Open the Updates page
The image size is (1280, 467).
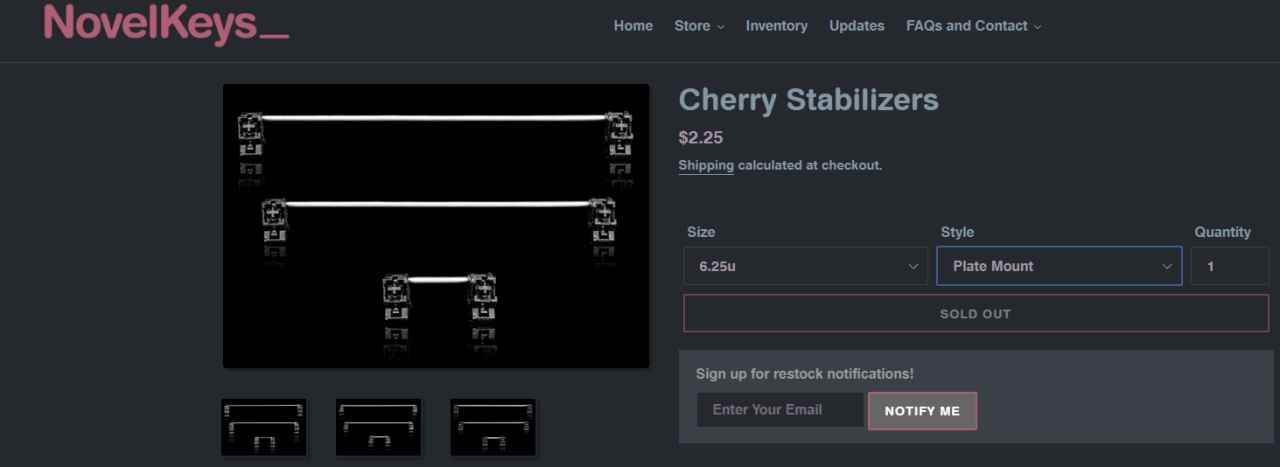coord(856,26)
